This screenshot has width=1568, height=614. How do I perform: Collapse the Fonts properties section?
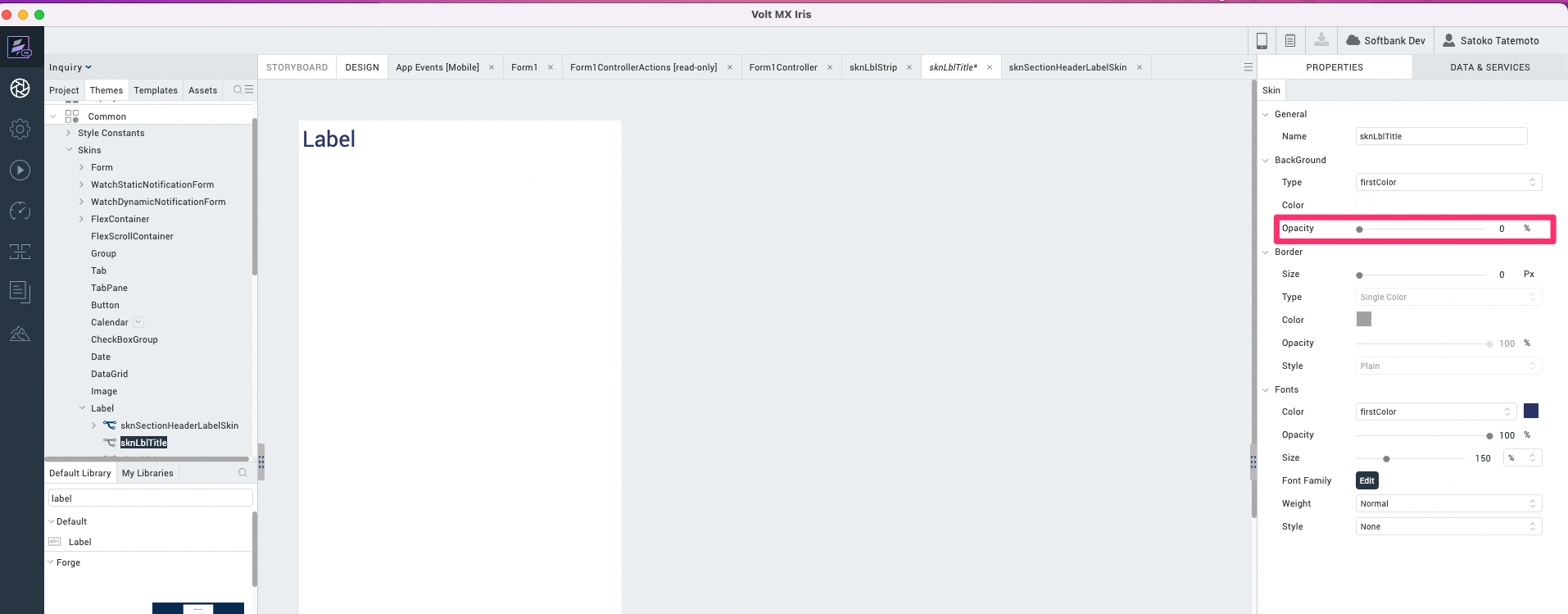click(x=1266, y=390)
